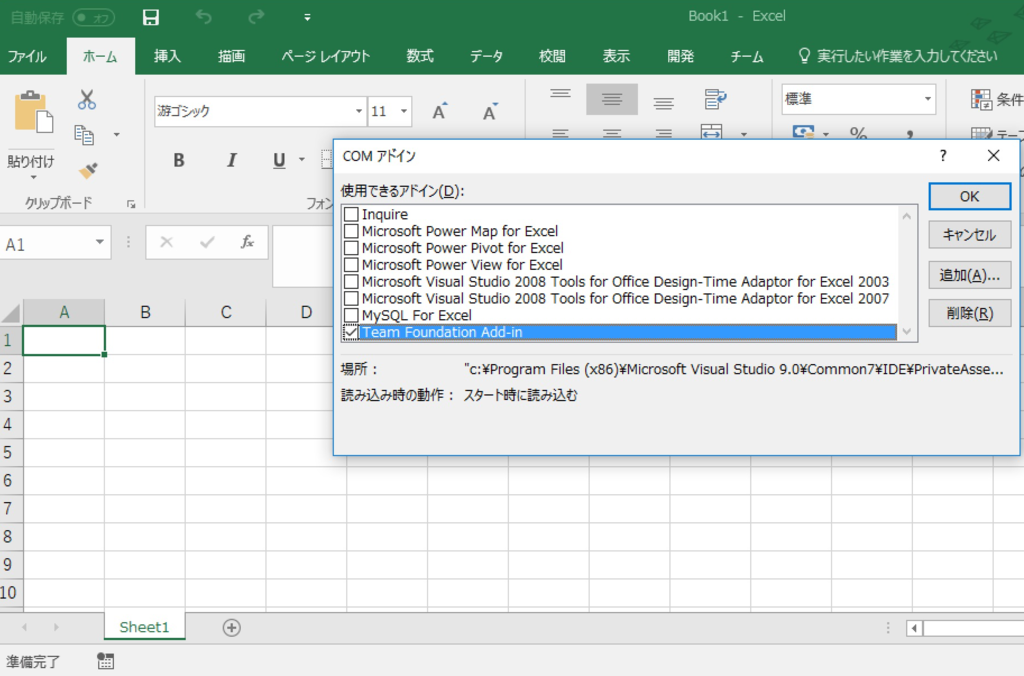Click the formula bar cancel X icon
This screenshot has width=1024, height=676.
[x=167, y=242]
